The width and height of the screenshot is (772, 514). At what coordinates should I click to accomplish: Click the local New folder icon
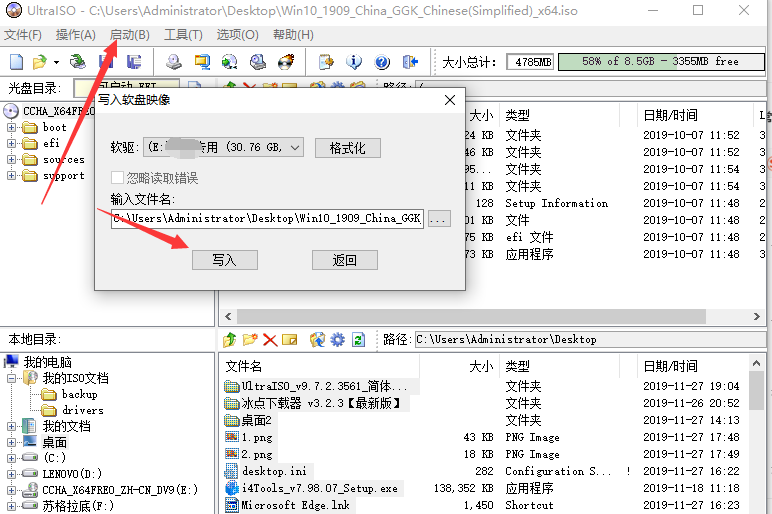click(x=250, y=340)
